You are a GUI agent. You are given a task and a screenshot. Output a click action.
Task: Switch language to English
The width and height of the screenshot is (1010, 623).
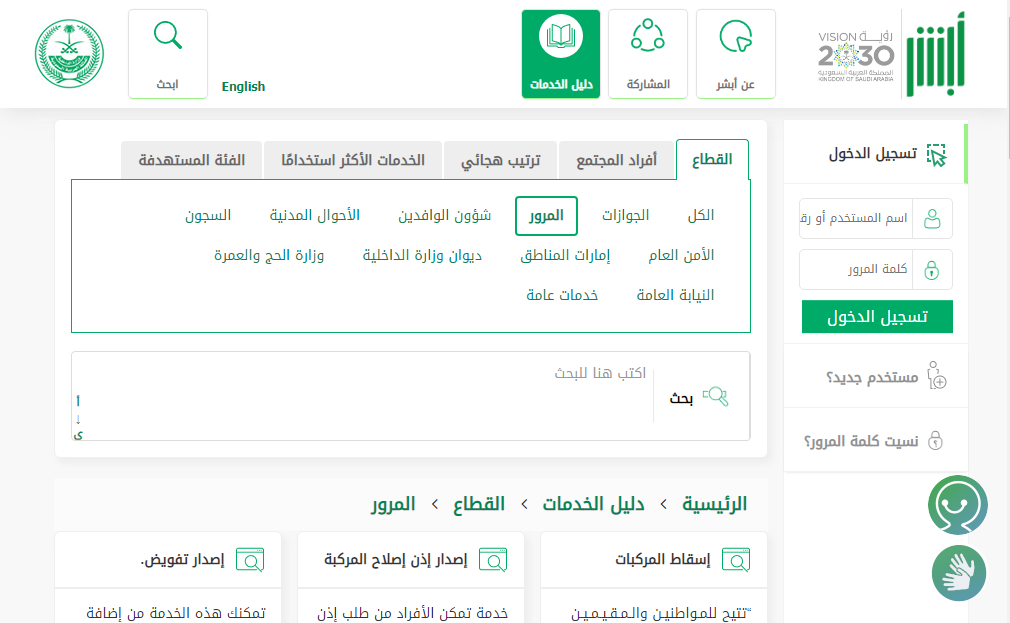tap(243, 87)
